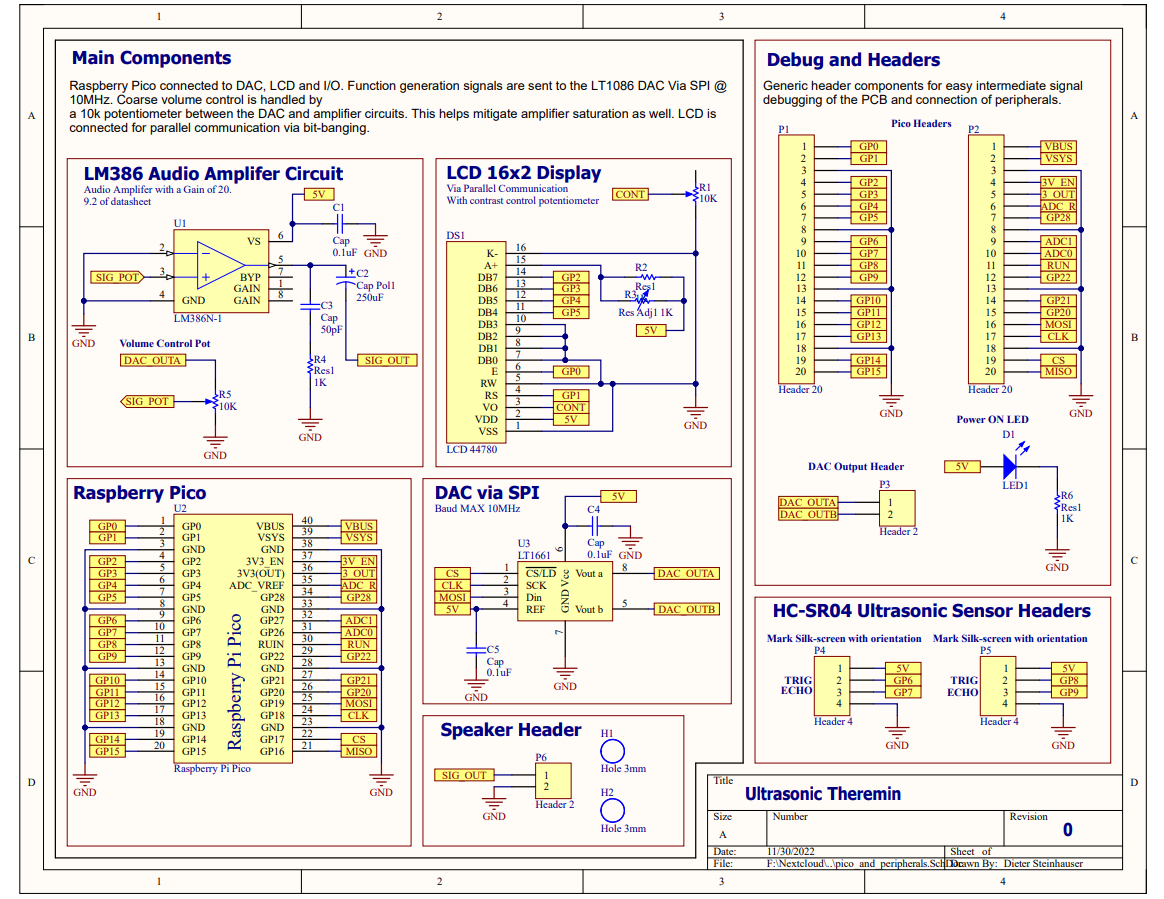
Task: Click the P1 Pico Header 20 component
Action: 796,259
